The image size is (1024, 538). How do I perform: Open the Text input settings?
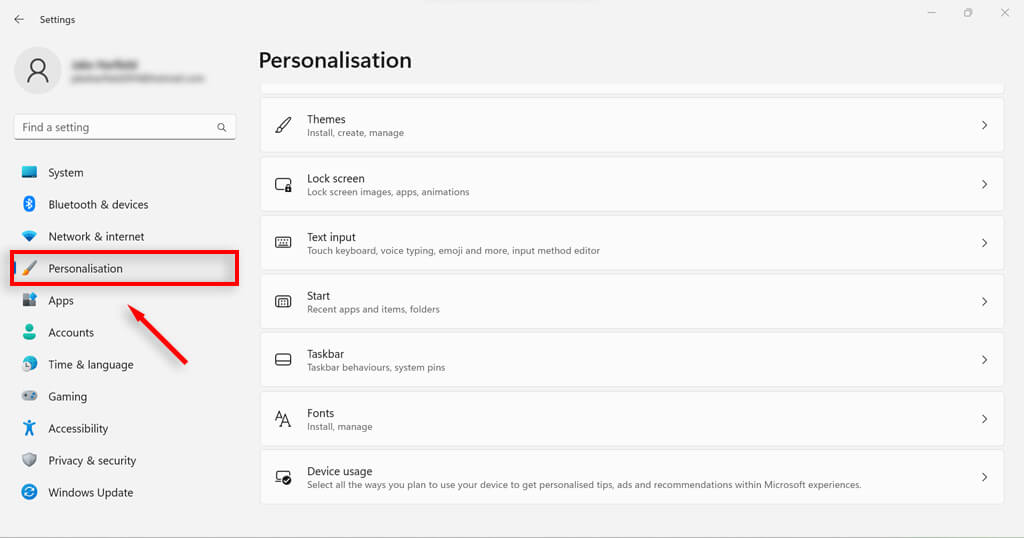(631, 243)
